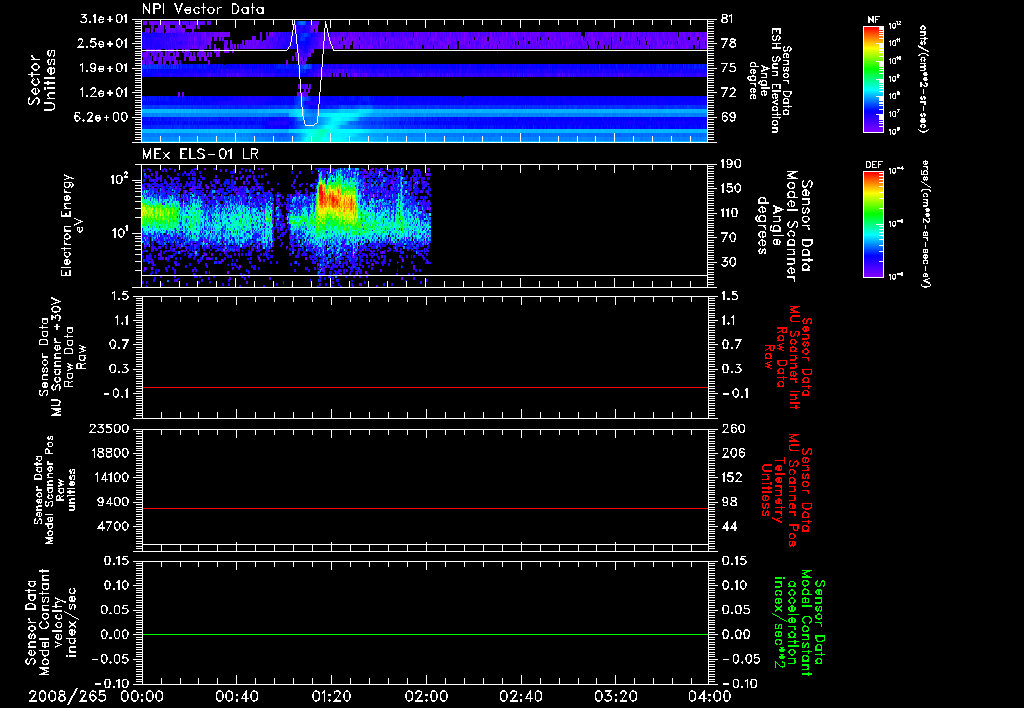Click the 70 scanner angle tick label
Viewport: 1024px width, 708px height.
click(728, 238)
